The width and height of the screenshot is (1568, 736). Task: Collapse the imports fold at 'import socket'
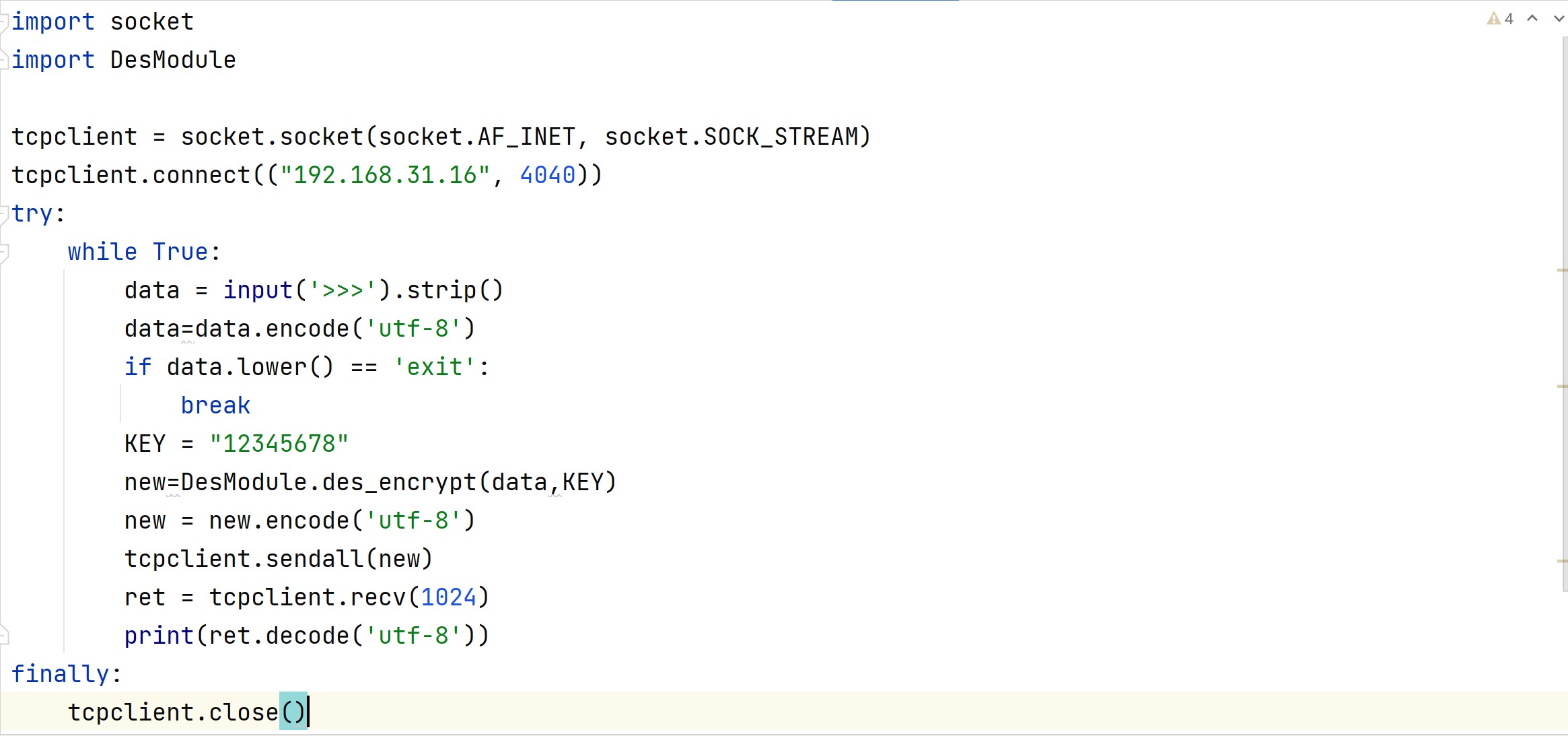4,22
